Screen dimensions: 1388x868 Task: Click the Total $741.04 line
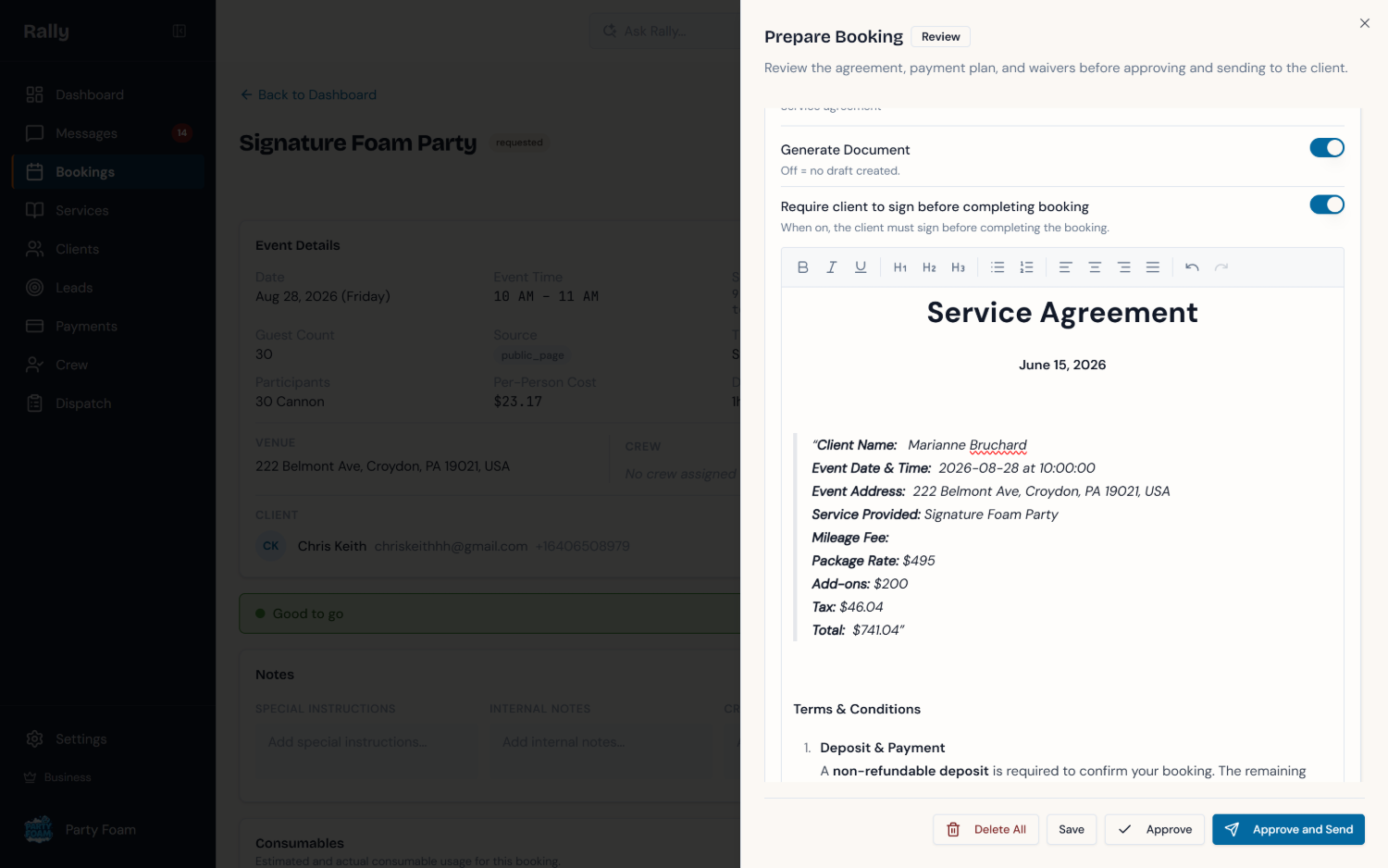coord(858,630)
